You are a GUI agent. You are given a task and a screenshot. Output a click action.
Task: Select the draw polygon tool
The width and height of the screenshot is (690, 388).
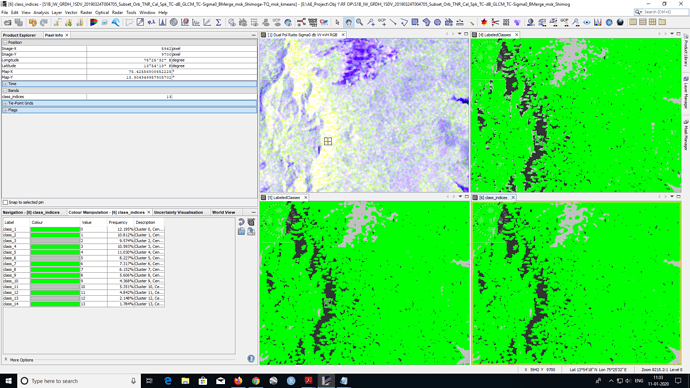[426, 22]
